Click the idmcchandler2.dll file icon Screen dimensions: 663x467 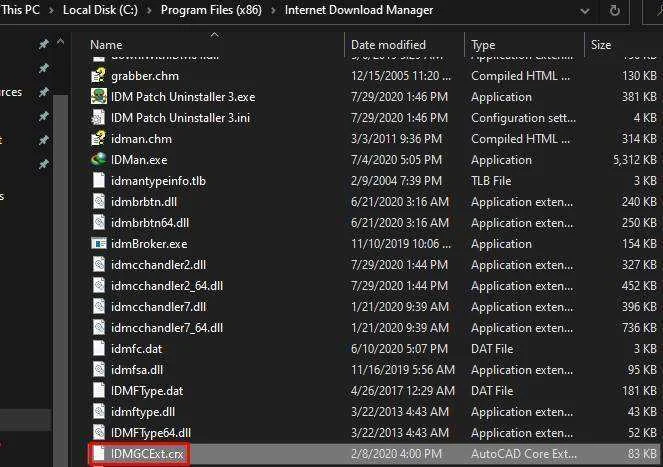pos(99,264)
